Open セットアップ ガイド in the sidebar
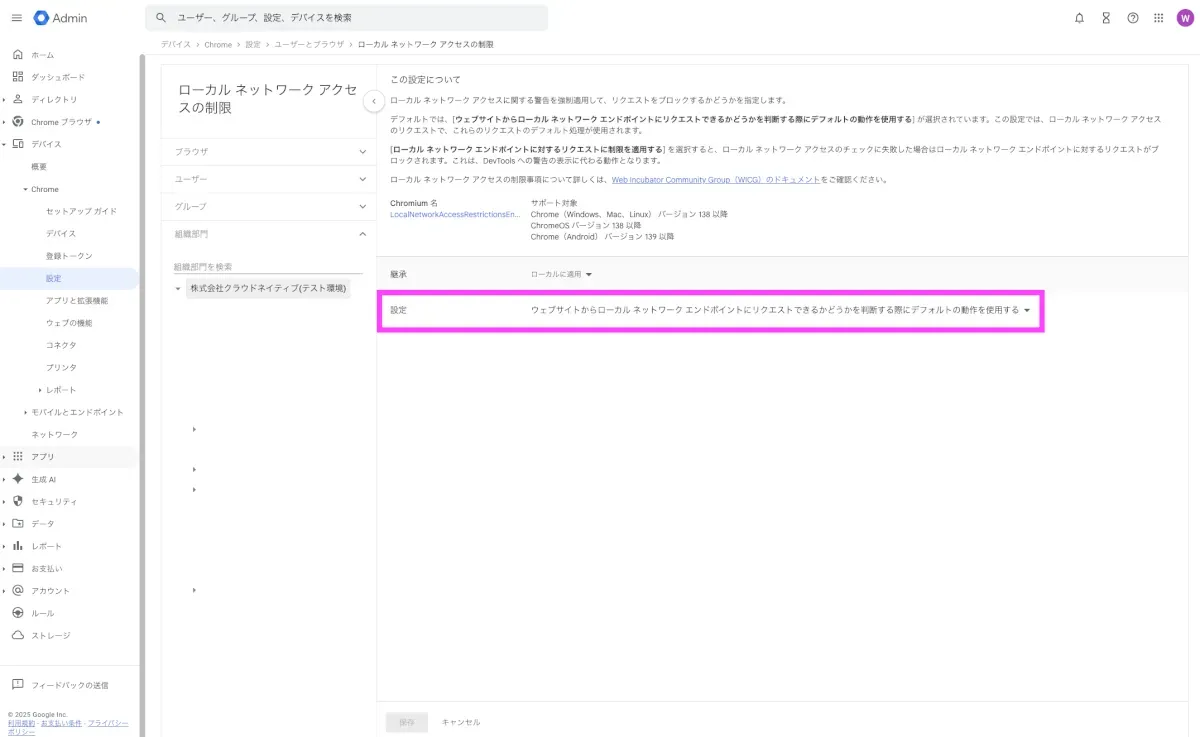This screenshot has width=1200, height=737. (x=81, y=211)
